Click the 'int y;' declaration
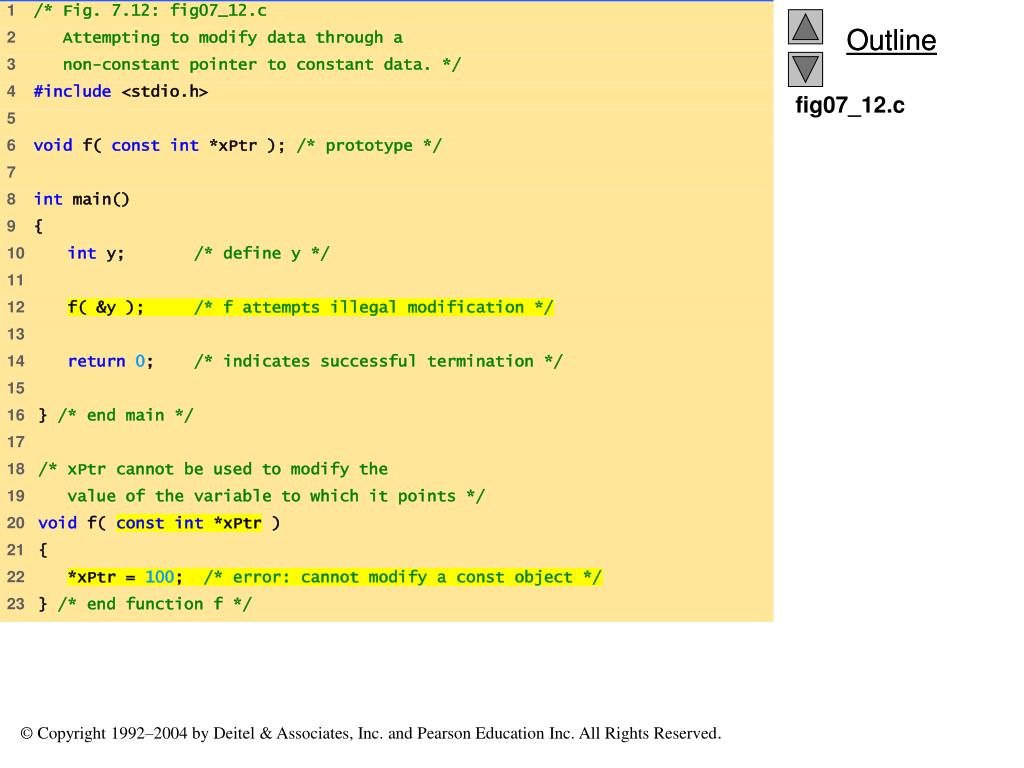This screenshot has height=768, width=1024. [95, 253]
